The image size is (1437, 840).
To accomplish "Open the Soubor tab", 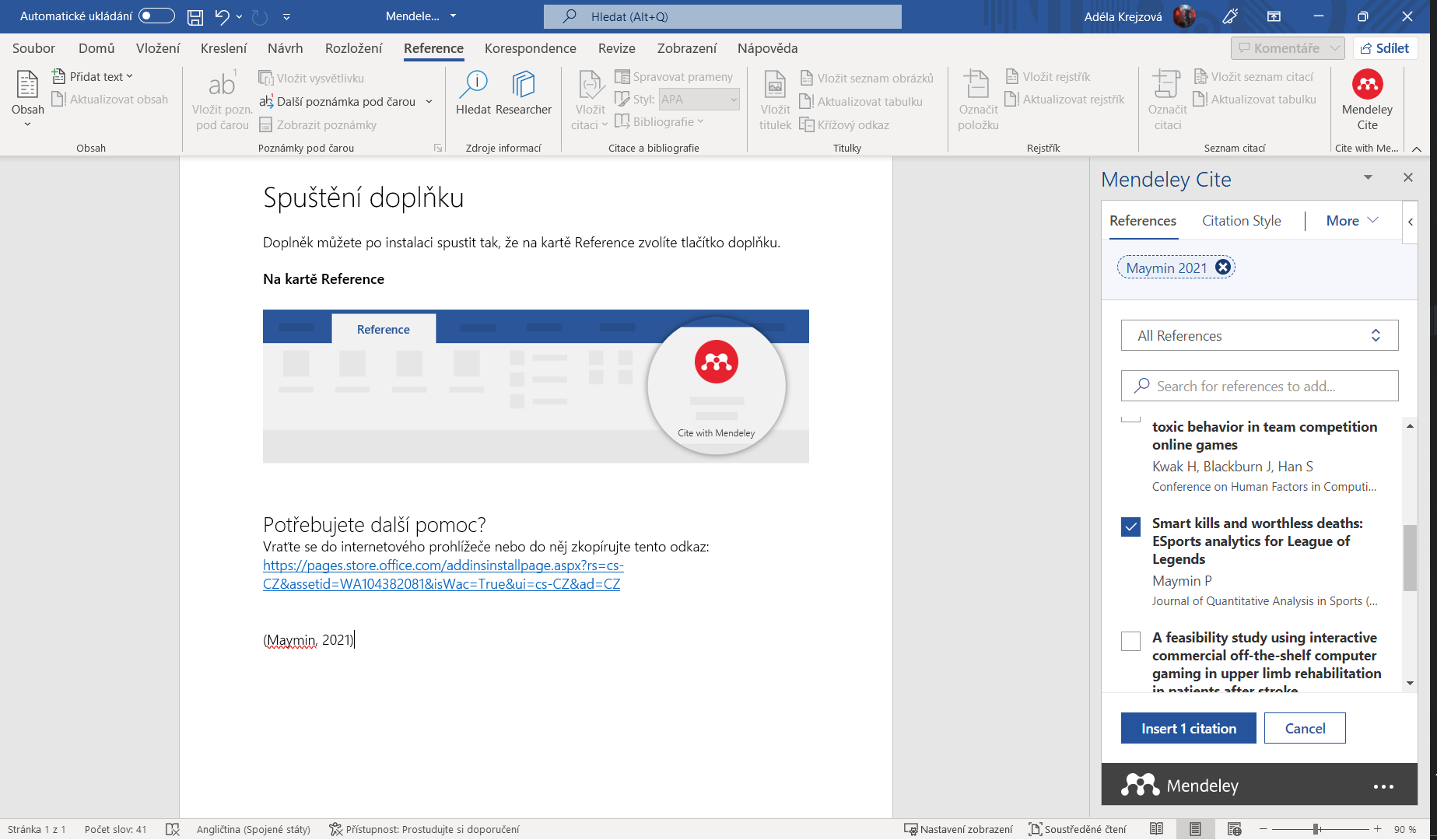I will pyautogui.click(x=33, y=48).
